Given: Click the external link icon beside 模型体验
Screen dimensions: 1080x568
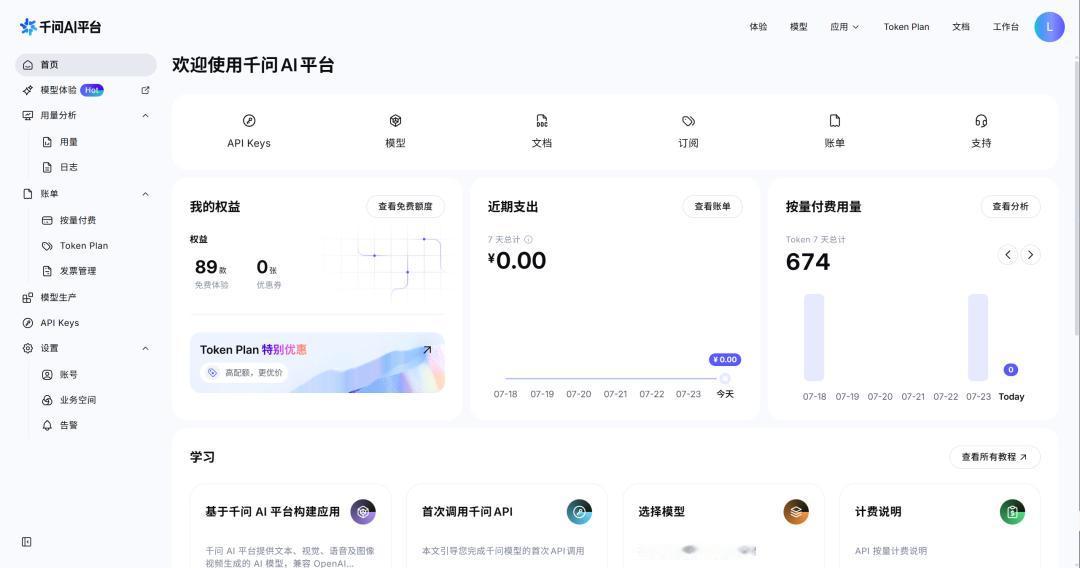Looking at the screenshot, I should tap(145, 90).
